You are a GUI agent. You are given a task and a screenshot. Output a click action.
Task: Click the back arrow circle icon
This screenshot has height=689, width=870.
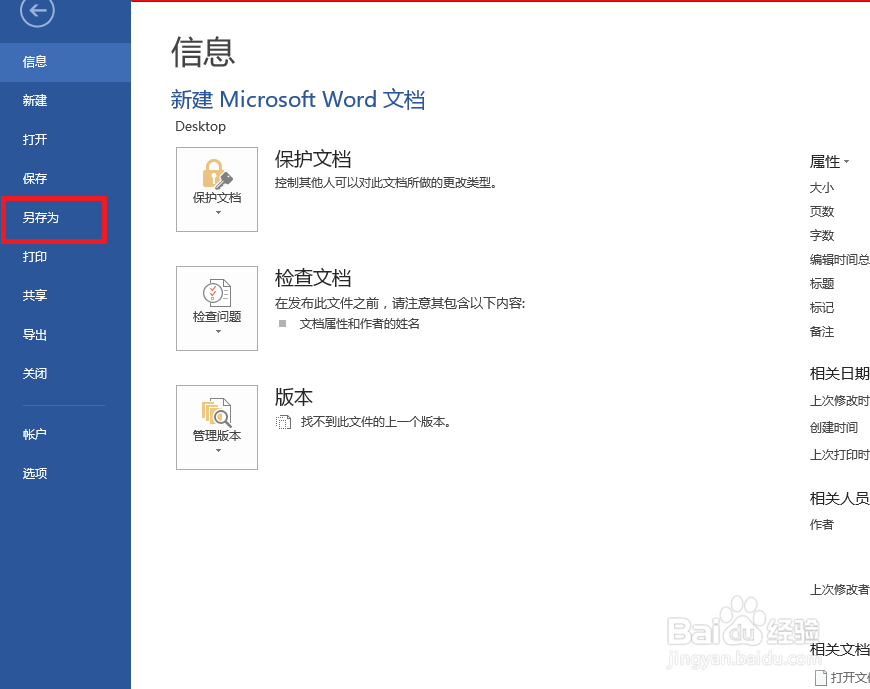tap(37, 11)
